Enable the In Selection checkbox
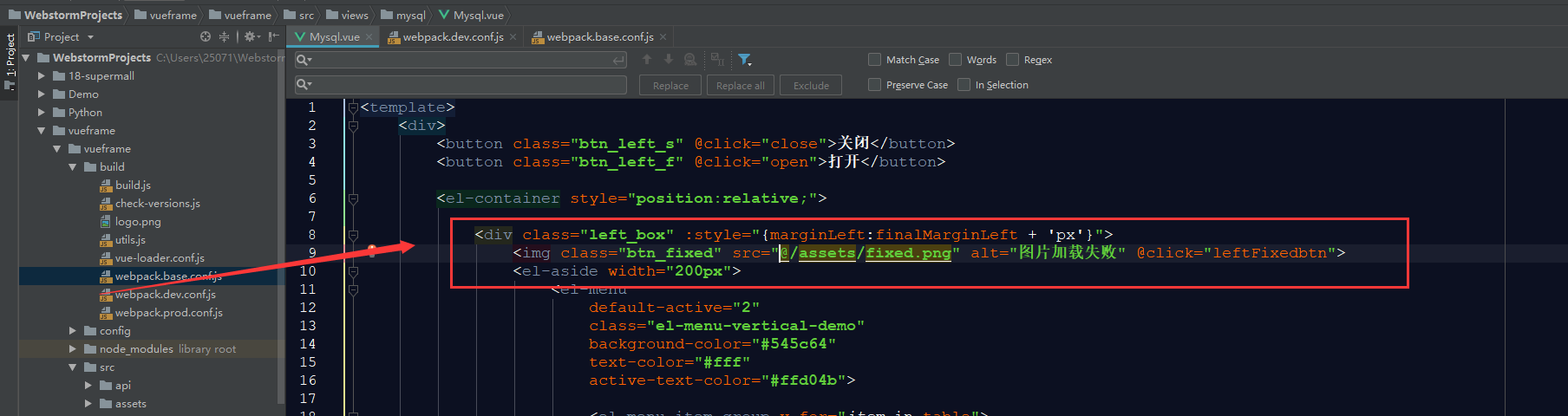Viewport: 1568px width, 416px height. [964, 84]
